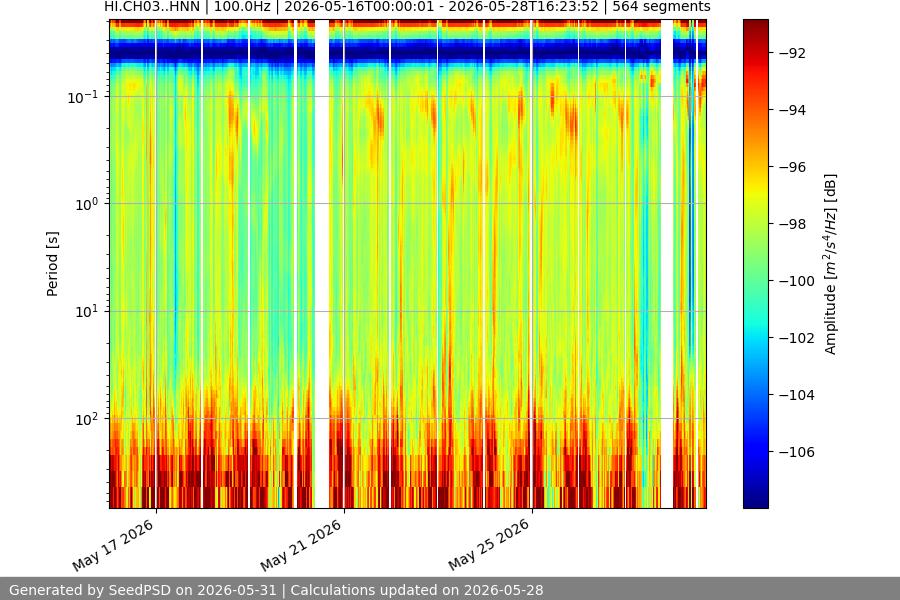Click the 10¹ period tick label
This screenshot has width=900, height=600.
click(x=87, y=312)
